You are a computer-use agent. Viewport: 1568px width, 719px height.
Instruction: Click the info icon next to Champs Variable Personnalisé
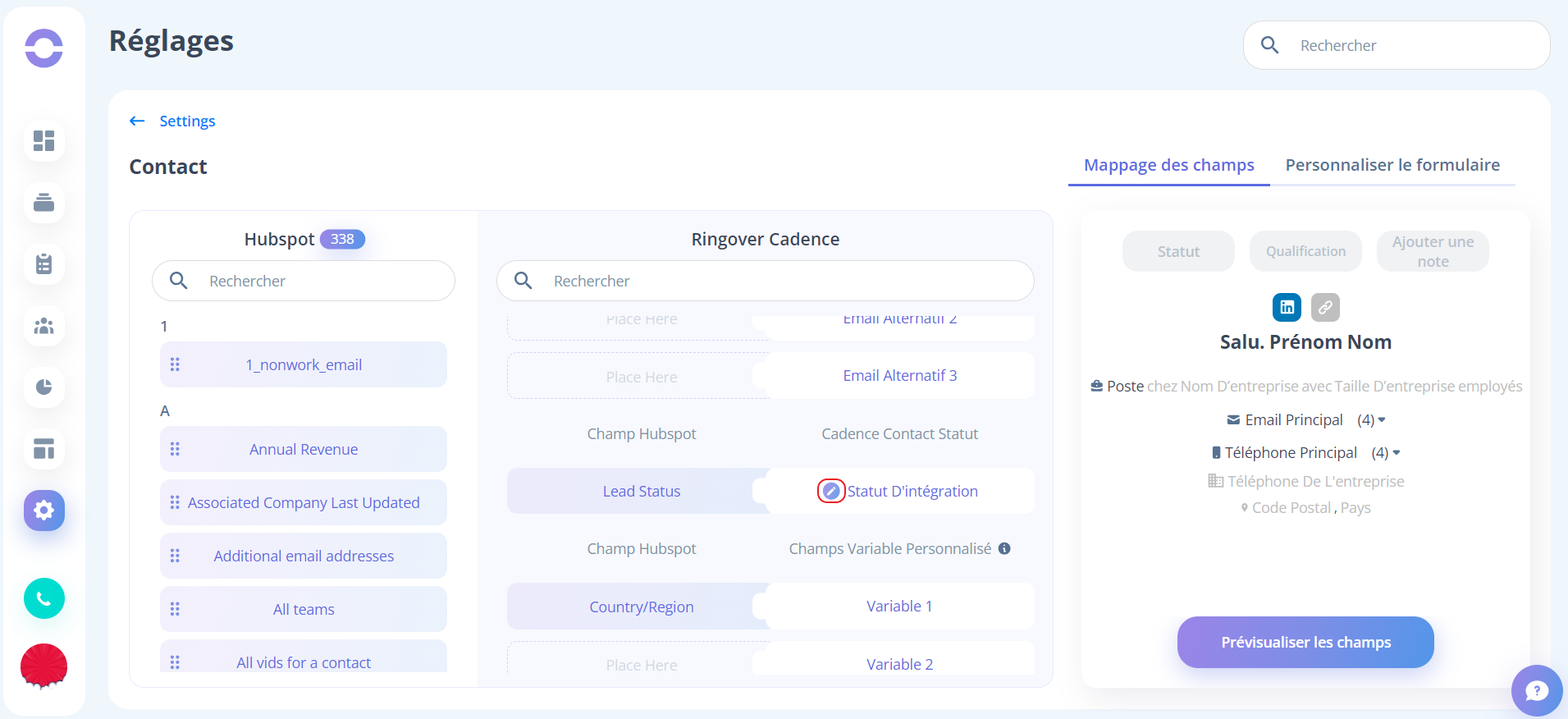pyautogui.click(x=1004, y=548)
